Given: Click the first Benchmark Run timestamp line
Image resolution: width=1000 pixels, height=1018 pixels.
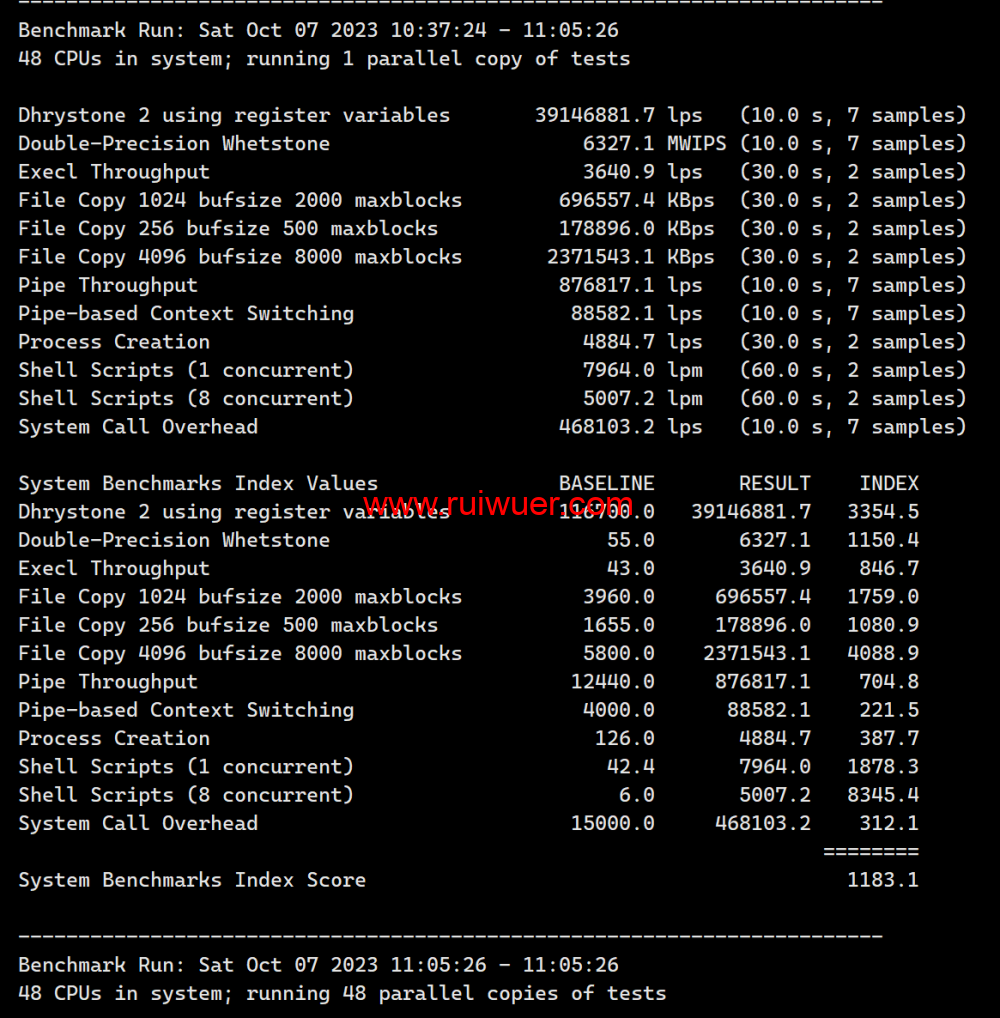Looking at the screenshot, I should pos(318,30).
